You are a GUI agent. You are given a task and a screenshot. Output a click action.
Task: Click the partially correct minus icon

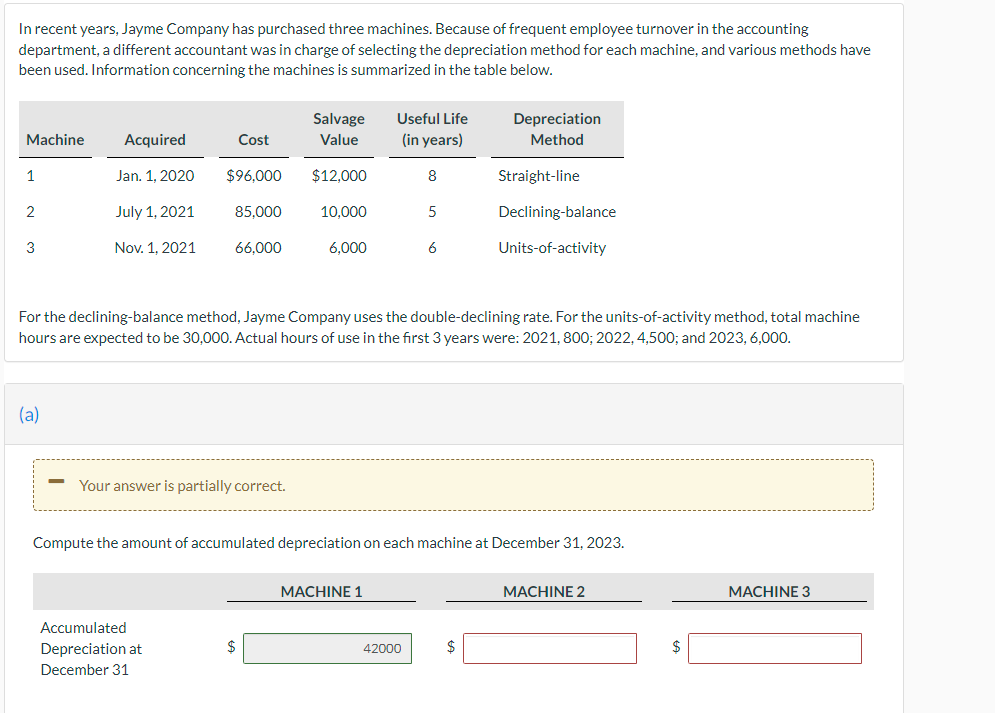pos(56,481)
